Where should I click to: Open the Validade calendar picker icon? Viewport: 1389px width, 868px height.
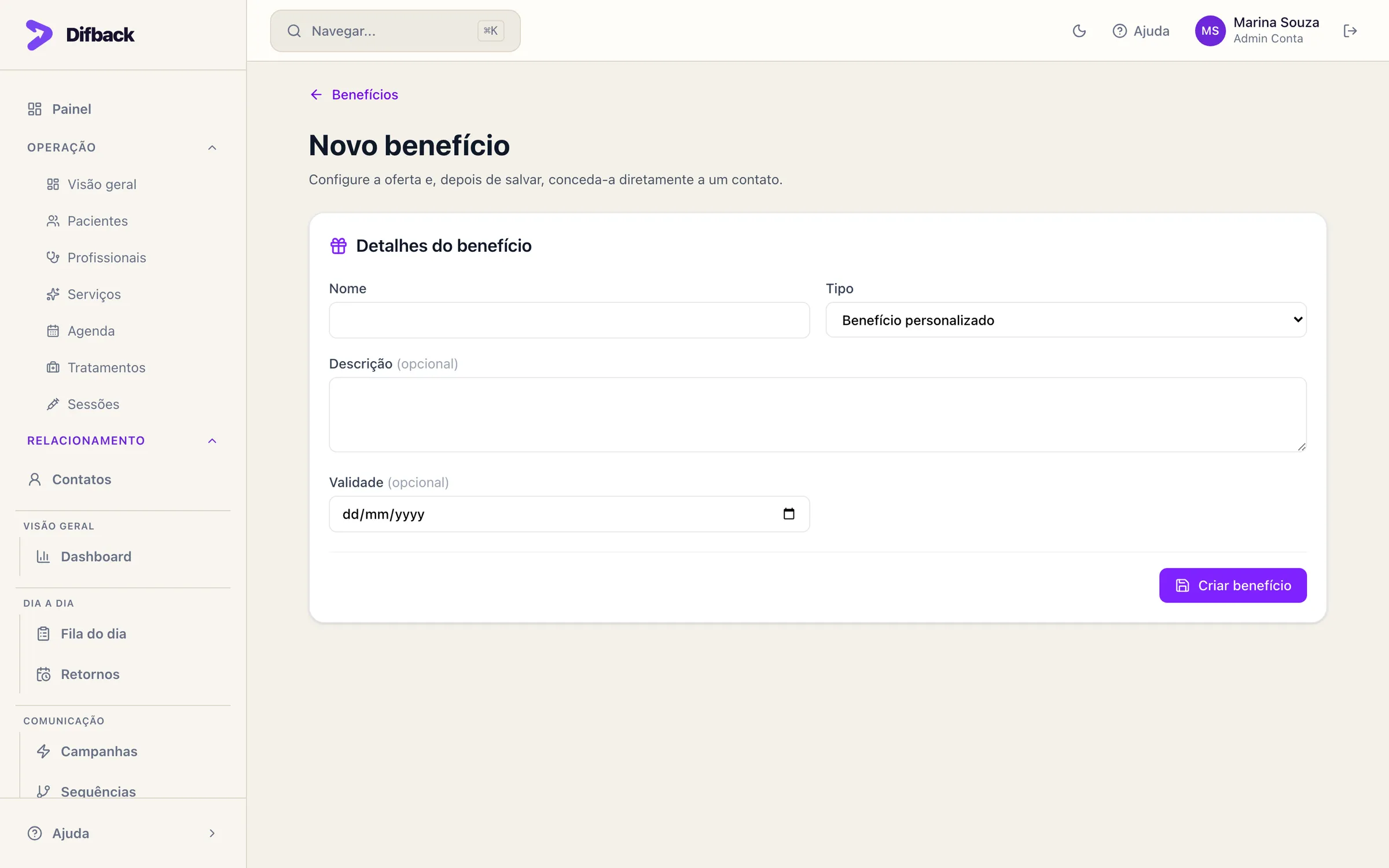(x=789, y=514)
